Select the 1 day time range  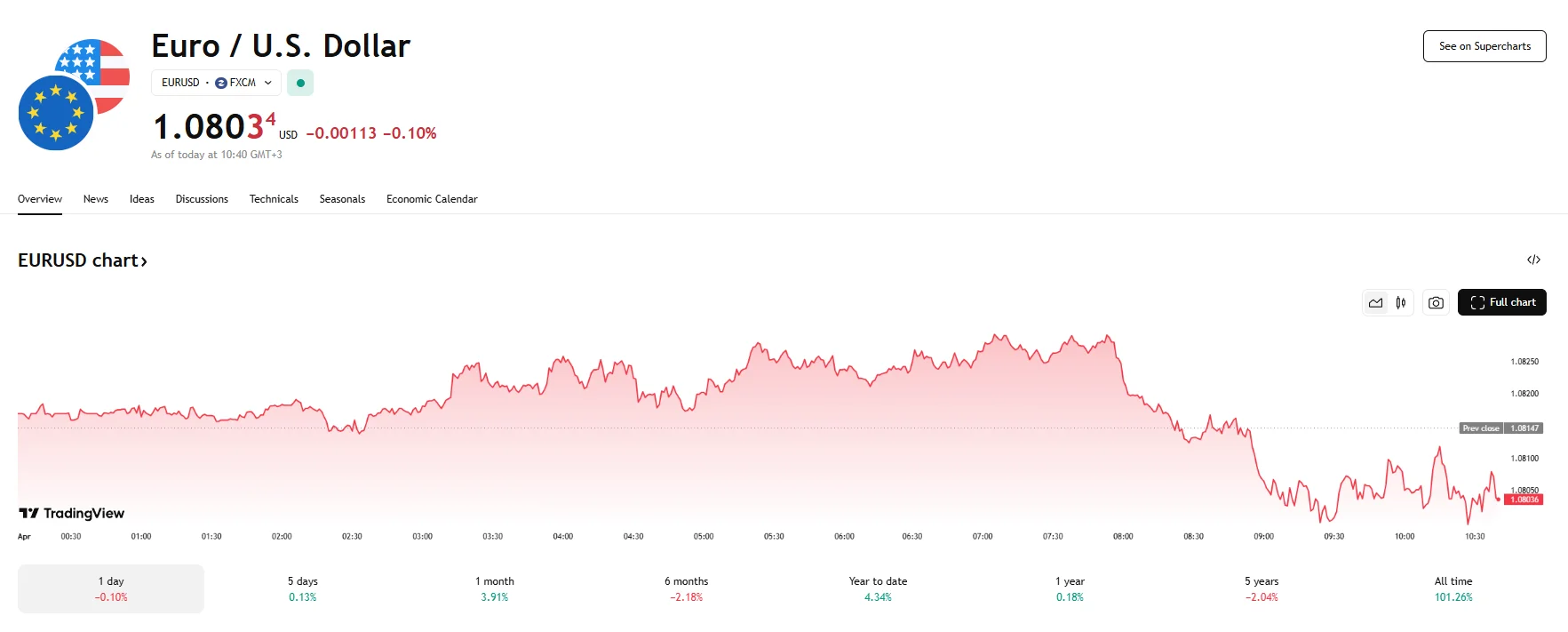[111, 588]
